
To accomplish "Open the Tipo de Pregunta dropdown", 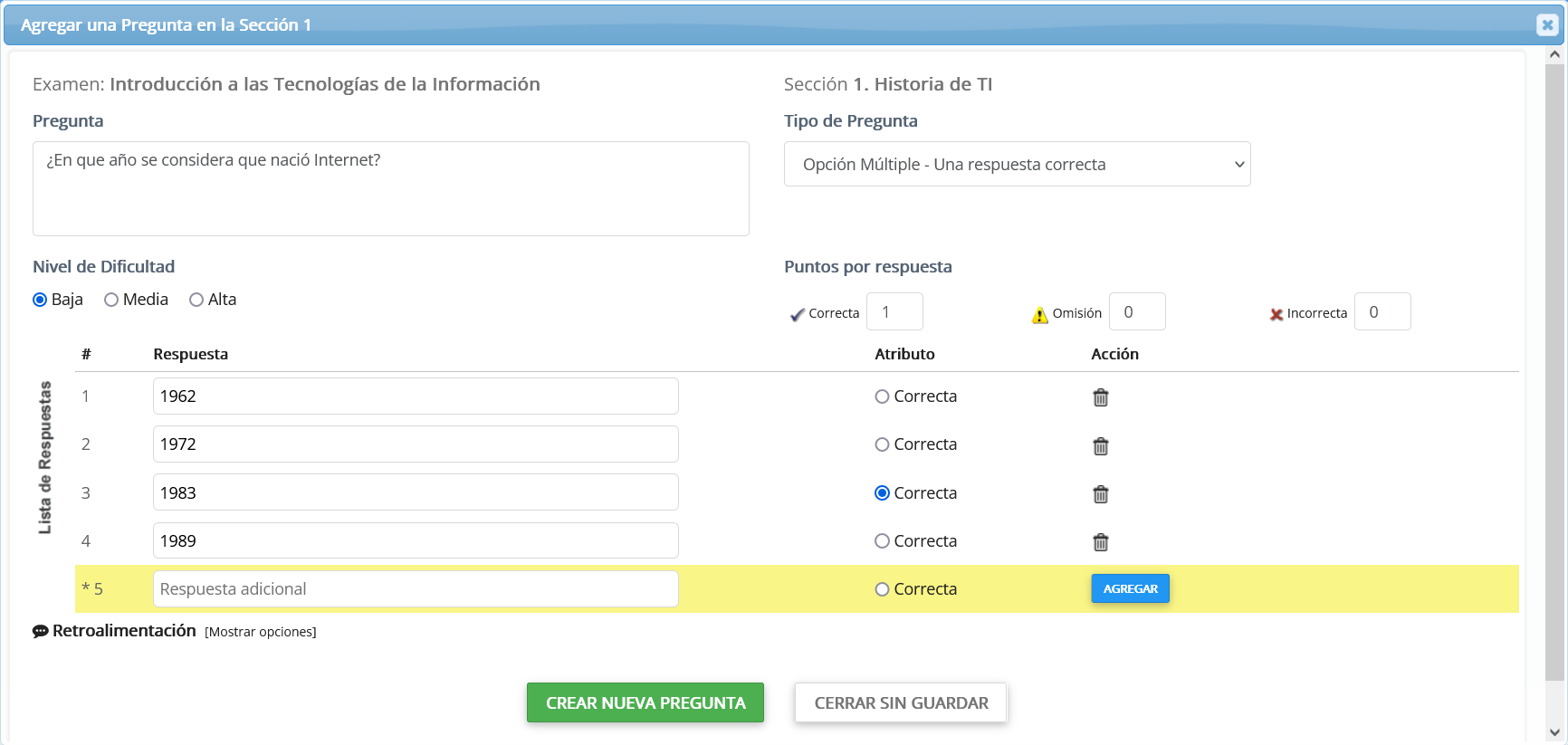I will click(x=1017, y=164).
